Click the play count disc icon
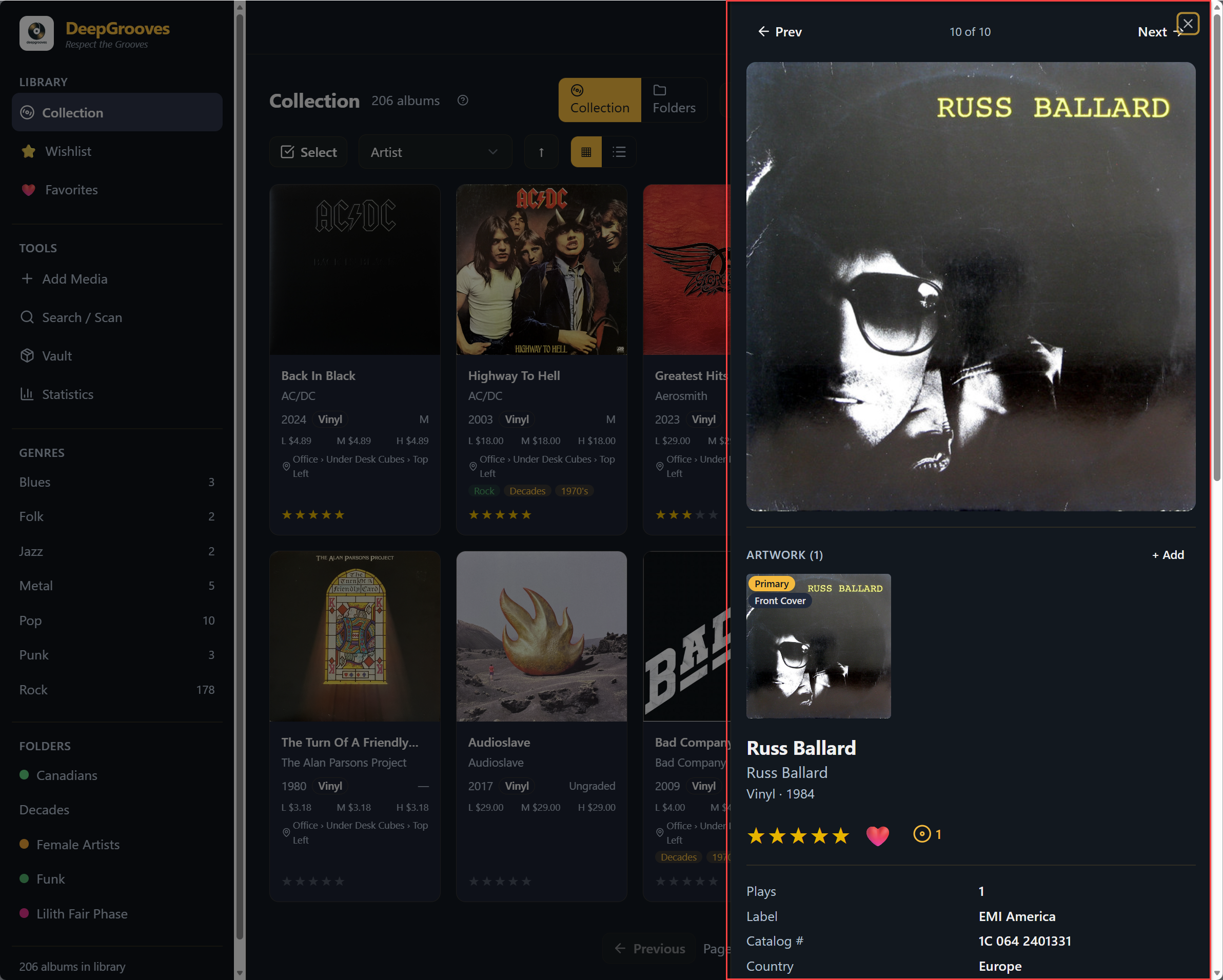Image resolution: width=1223 pixels, height=980 pixels. coord(922,834)
